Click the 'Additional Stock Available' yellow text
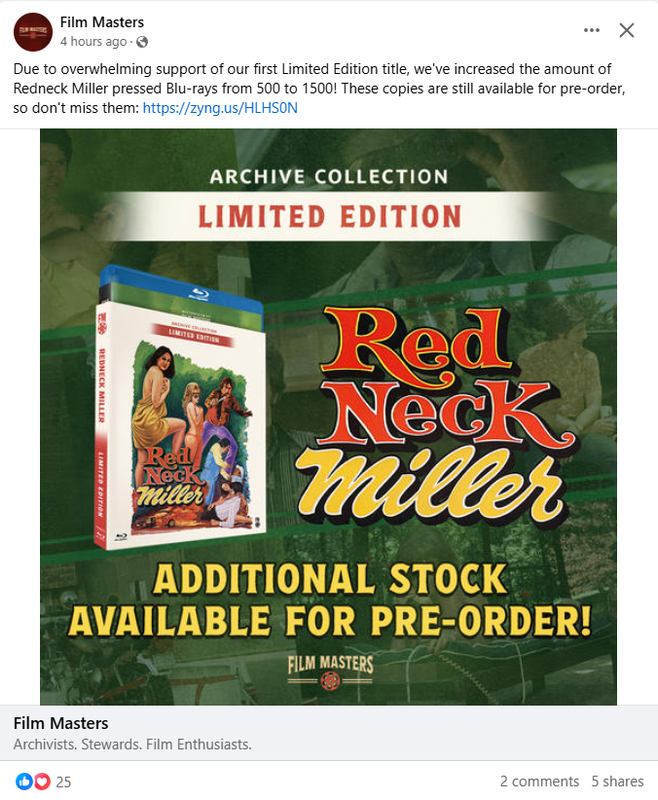 tap(330, 601)
